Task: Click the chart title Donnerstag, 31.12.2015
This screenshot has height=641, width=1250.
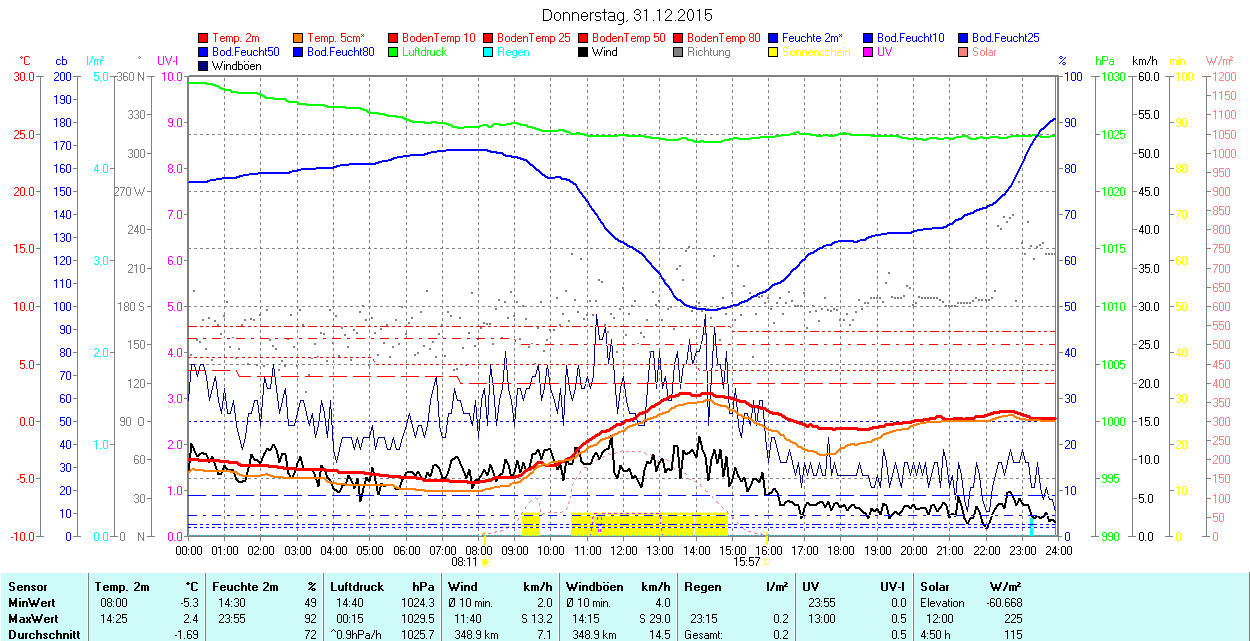Action: (x=627, y=15)
